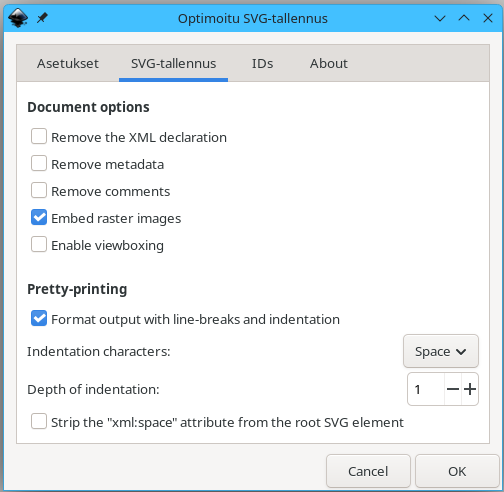Enable Remove the XML declaration
The height and width of the screenshot is (492, 504).
[39, 137]
